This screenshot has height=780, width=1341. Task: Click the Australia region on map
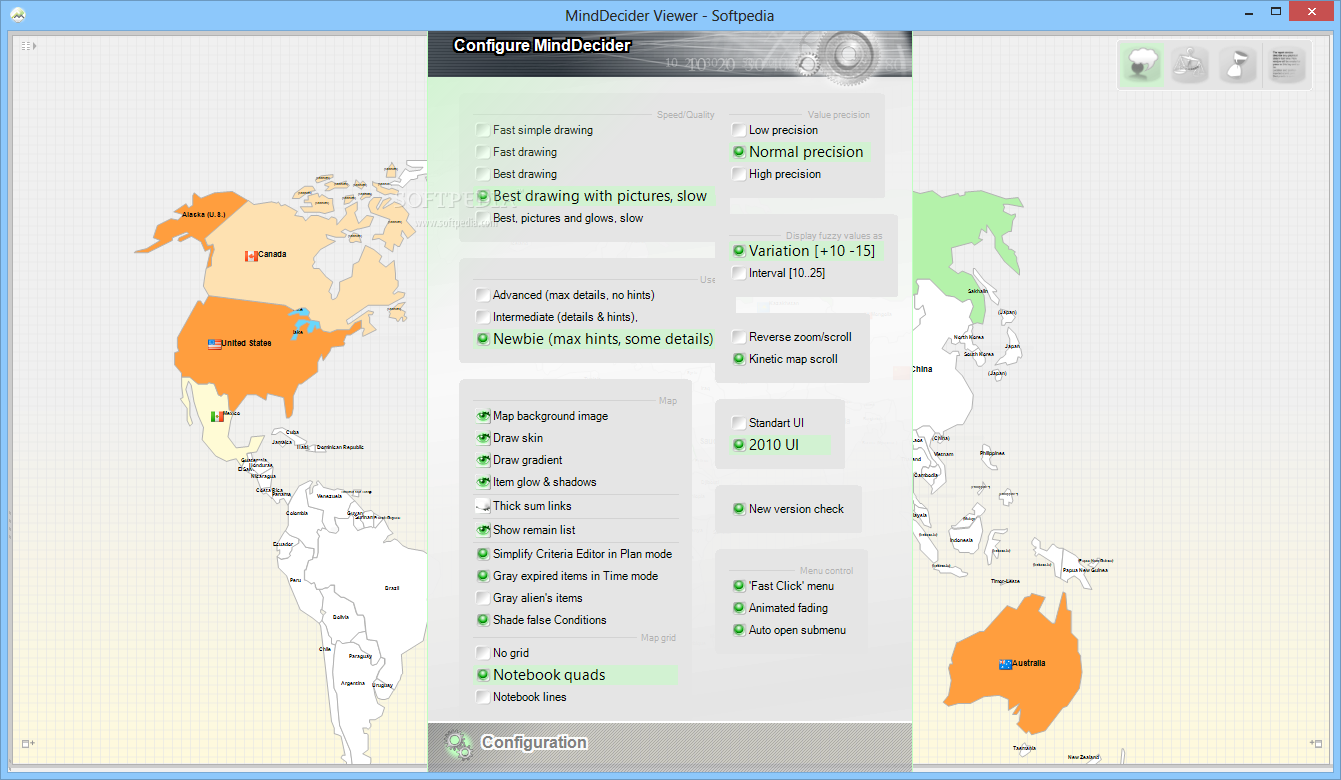click(1015, 660)
